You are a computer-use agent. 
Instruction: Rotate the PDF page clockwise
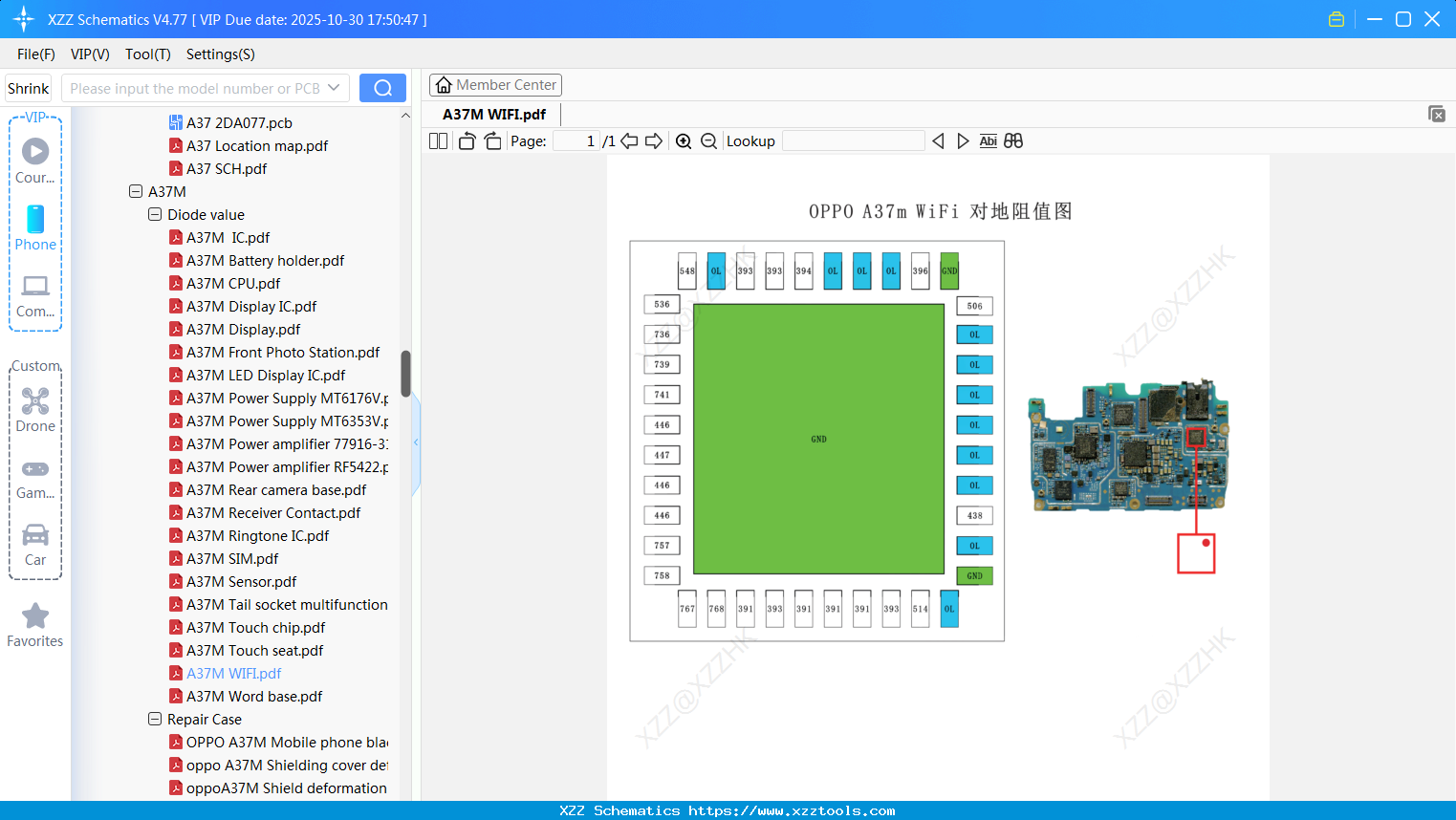click(492, 140)
